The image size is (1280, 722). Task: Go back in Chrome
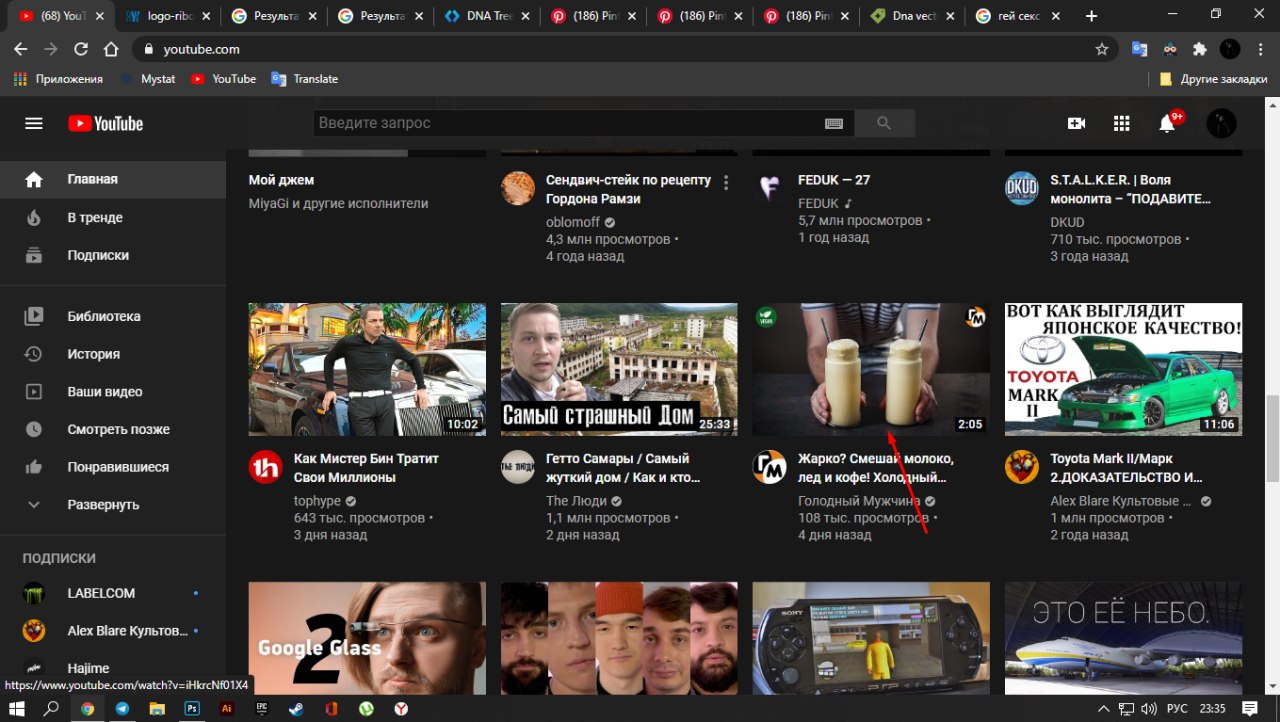tap(20, 49)
